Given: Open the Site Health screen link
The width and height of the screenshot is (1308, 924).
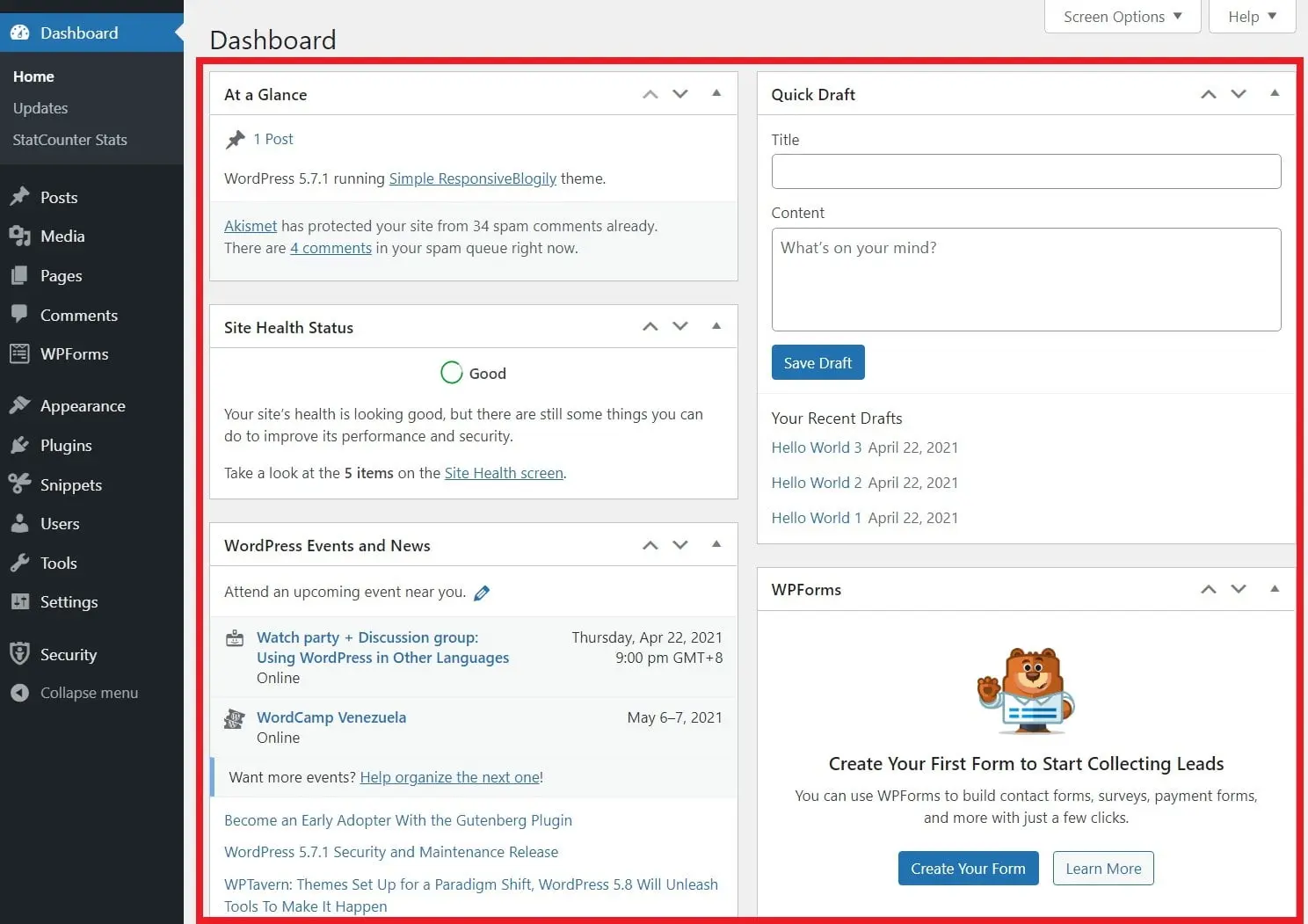Looking at the screenshot, I should tap(504, 473).
